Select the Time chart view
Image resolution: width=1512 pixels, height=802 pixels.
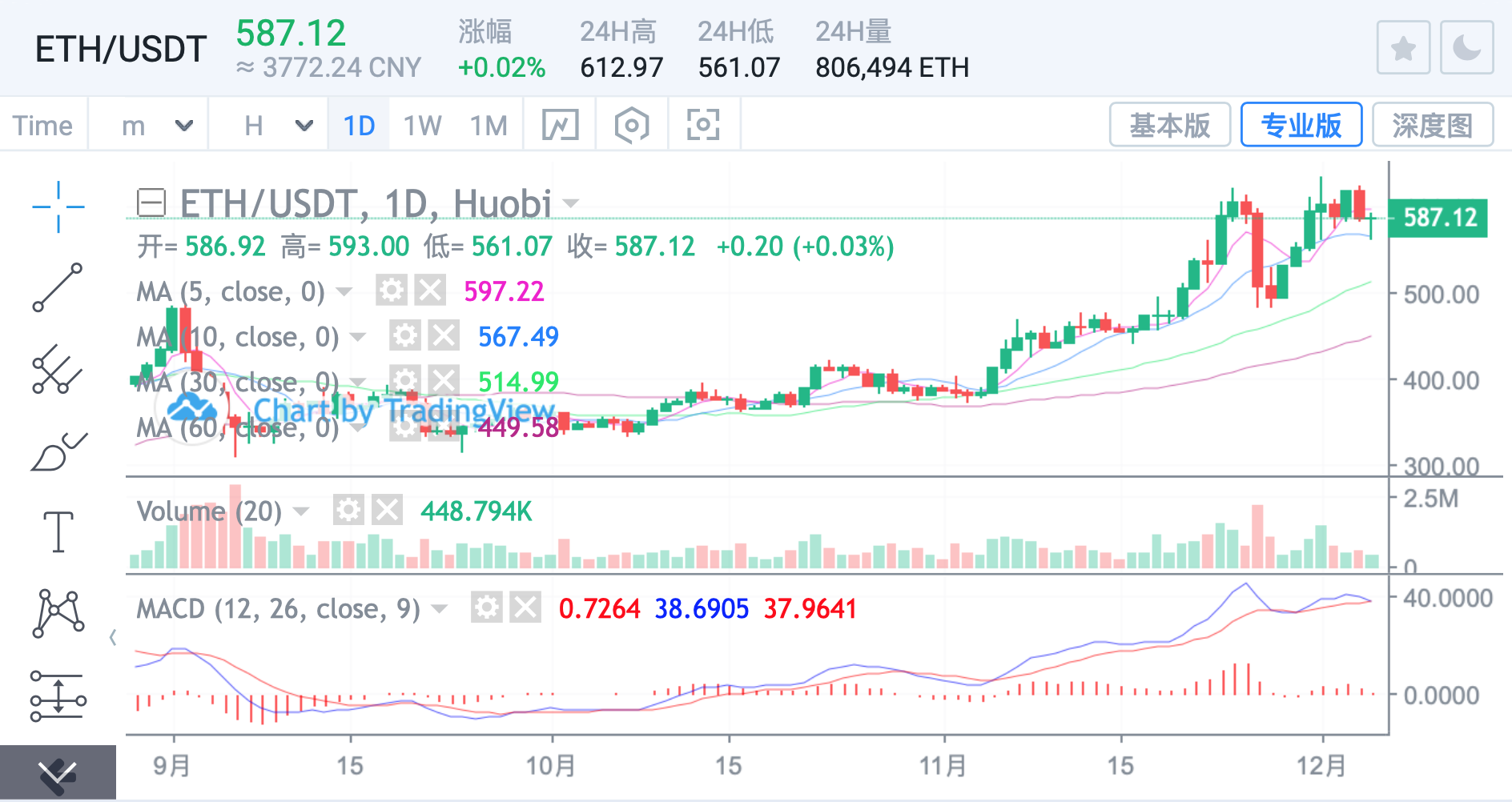[42, 126]
